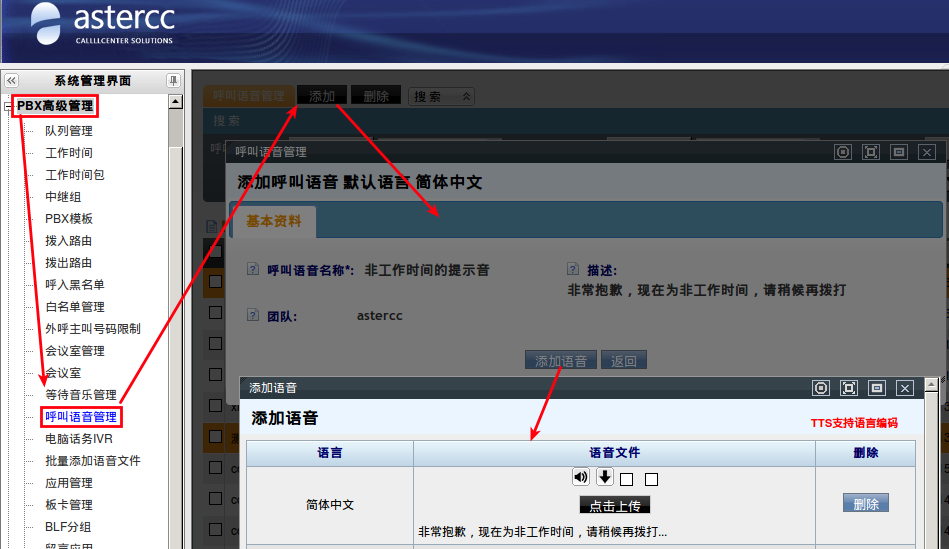
Task: Click help icon next to 描述
Action: [573, 270]
